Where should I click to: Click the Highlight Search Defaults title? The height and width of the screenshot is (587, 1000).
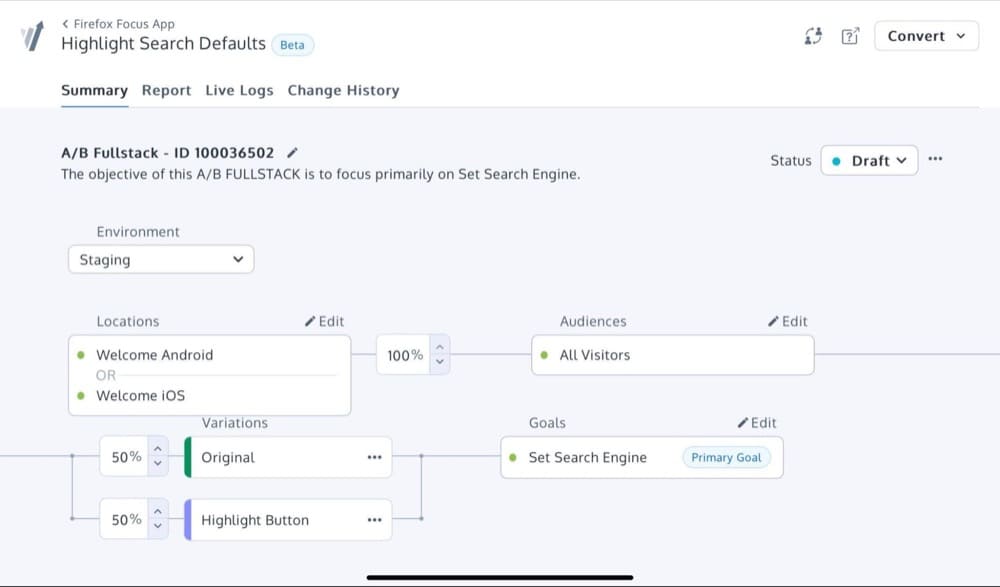point(163,43)
